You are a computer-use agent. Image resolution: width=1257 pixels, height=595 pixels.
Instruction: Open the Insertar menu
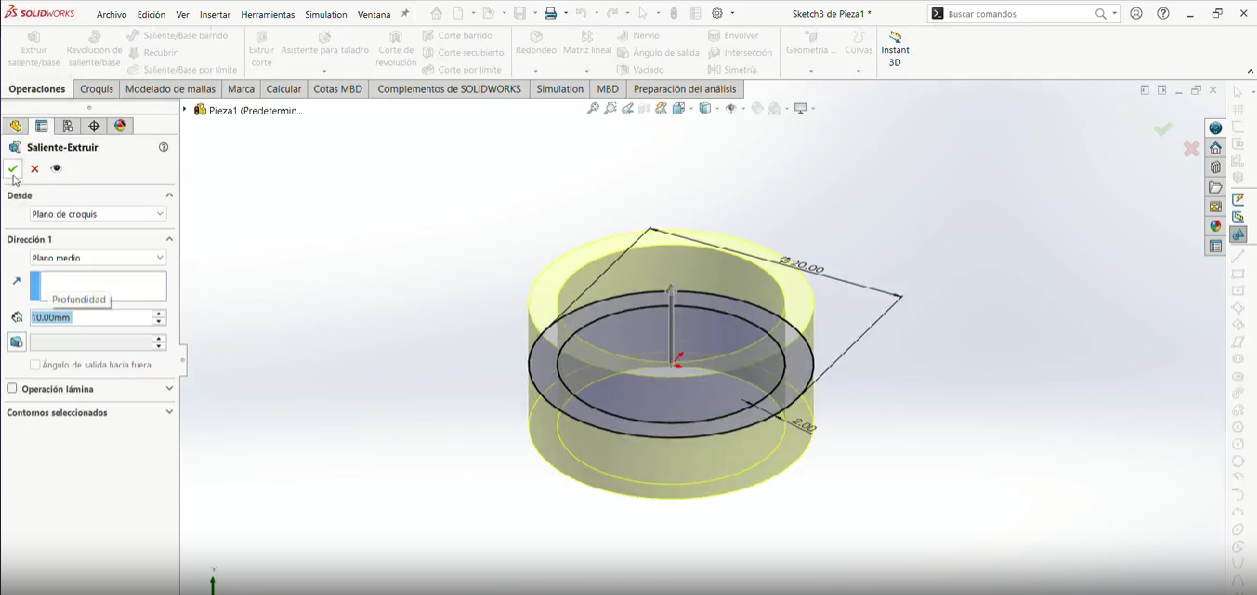coord(215,15)
